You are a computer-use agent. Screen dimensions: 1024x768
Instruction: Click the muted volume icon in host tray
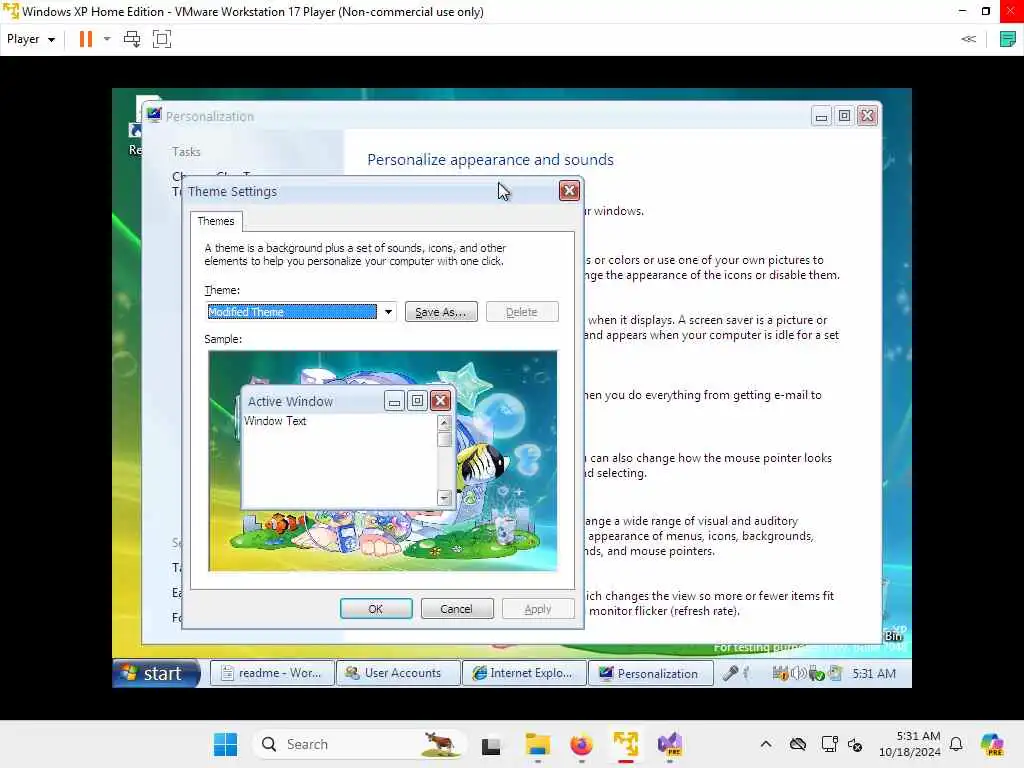click(x=855, y=744)
